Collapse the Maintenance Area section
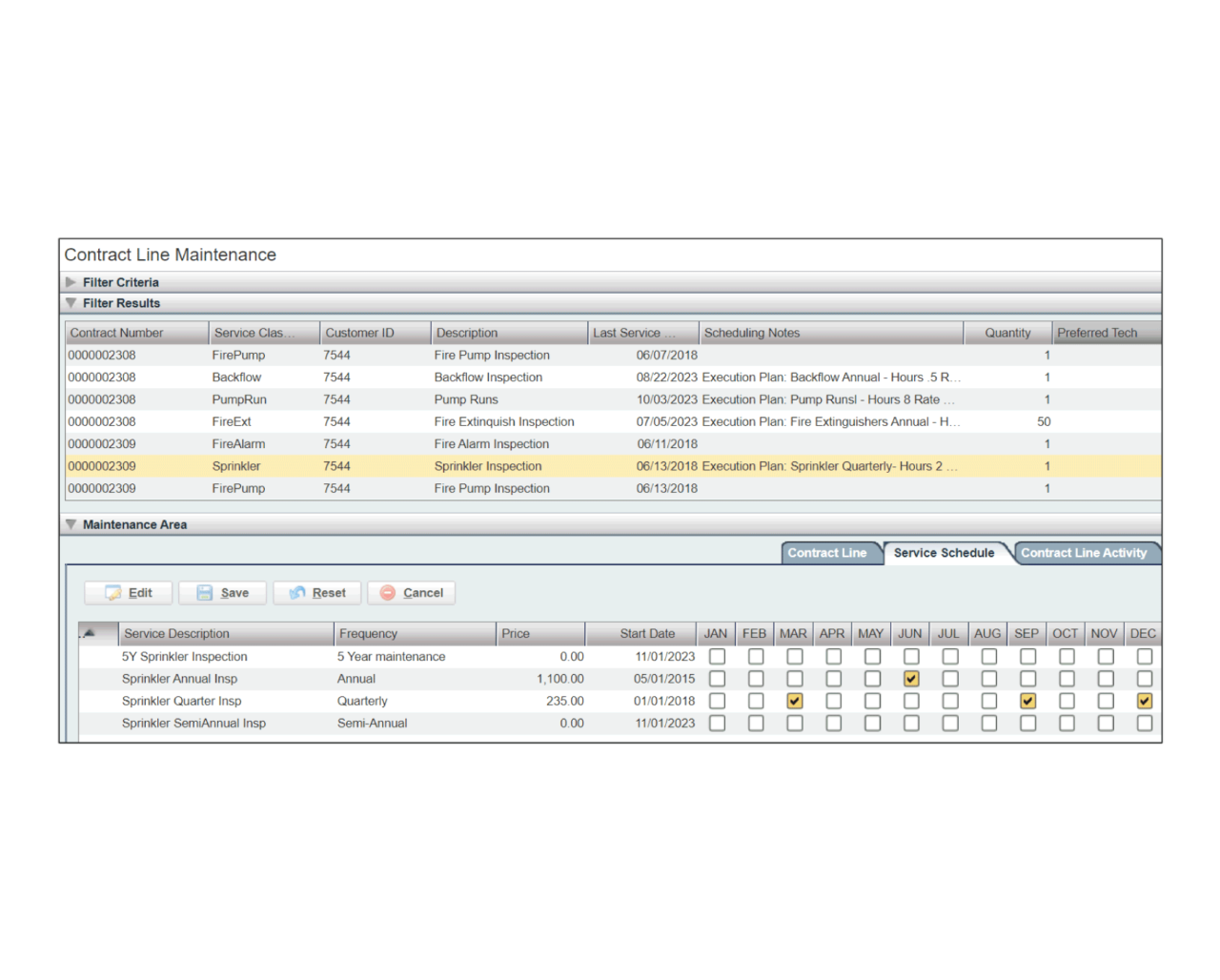The width and height of the screenshot is (1220, 980). [x=71, y=524]
